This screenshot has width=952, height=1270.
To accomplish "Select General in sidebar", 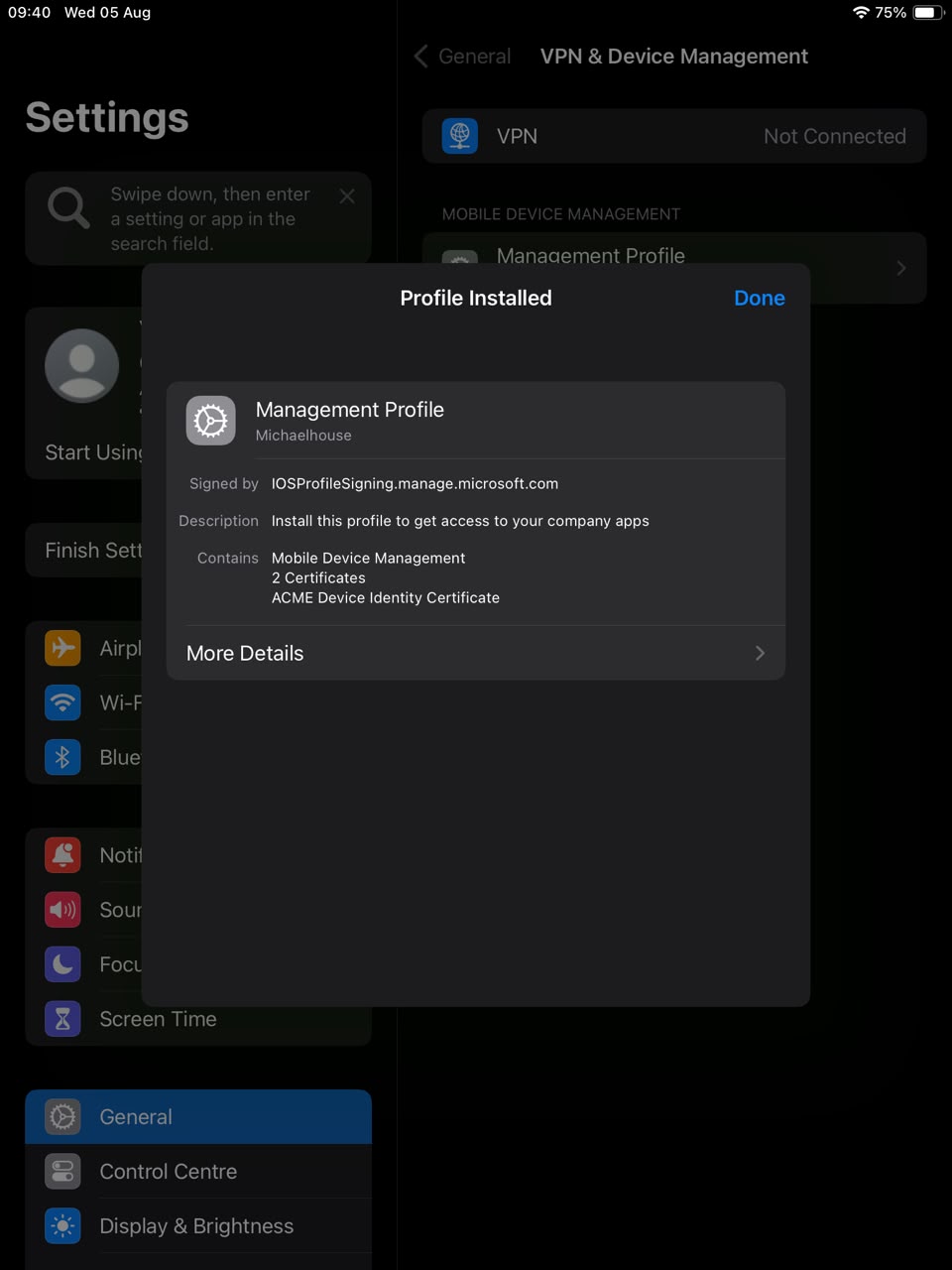I will tap(198, 1116).
